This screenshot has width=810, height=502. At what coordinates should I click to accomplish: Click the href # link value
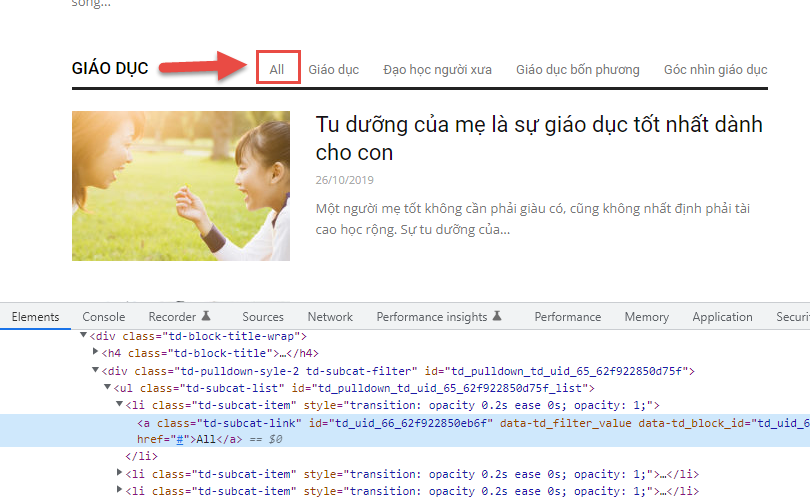coord(180,440)
